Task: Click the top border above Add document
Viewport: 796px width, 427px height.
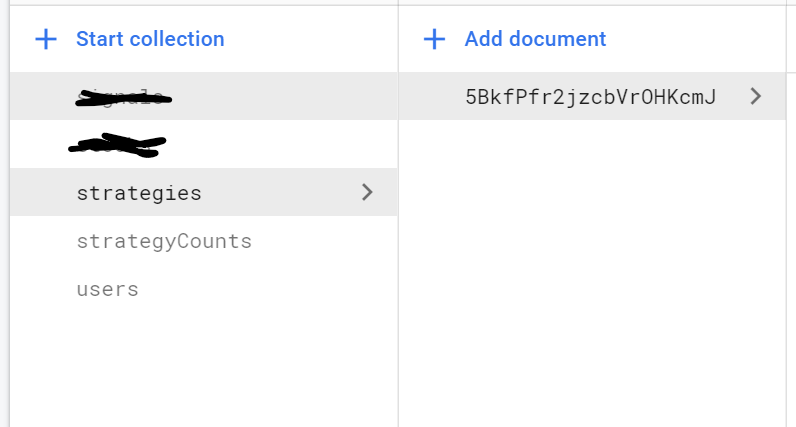Action: click(592, 6)
